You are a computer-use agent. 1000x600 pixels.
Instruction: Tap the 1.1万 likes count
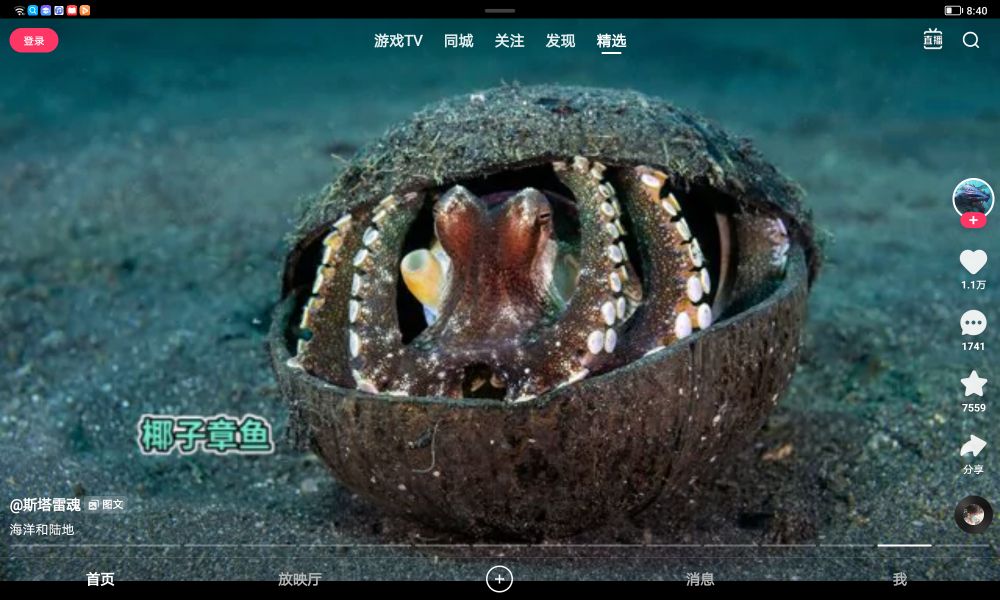click(973, 285)
